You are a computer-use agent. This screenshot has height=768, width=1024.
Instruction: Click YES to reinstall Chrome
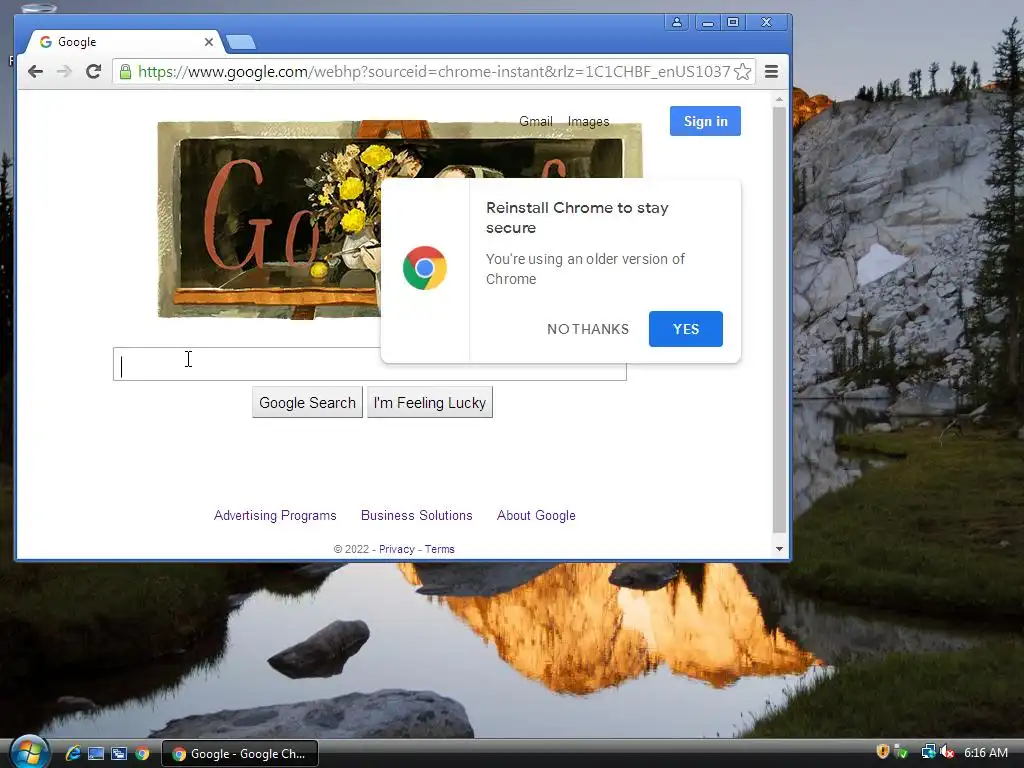(686, 329)
